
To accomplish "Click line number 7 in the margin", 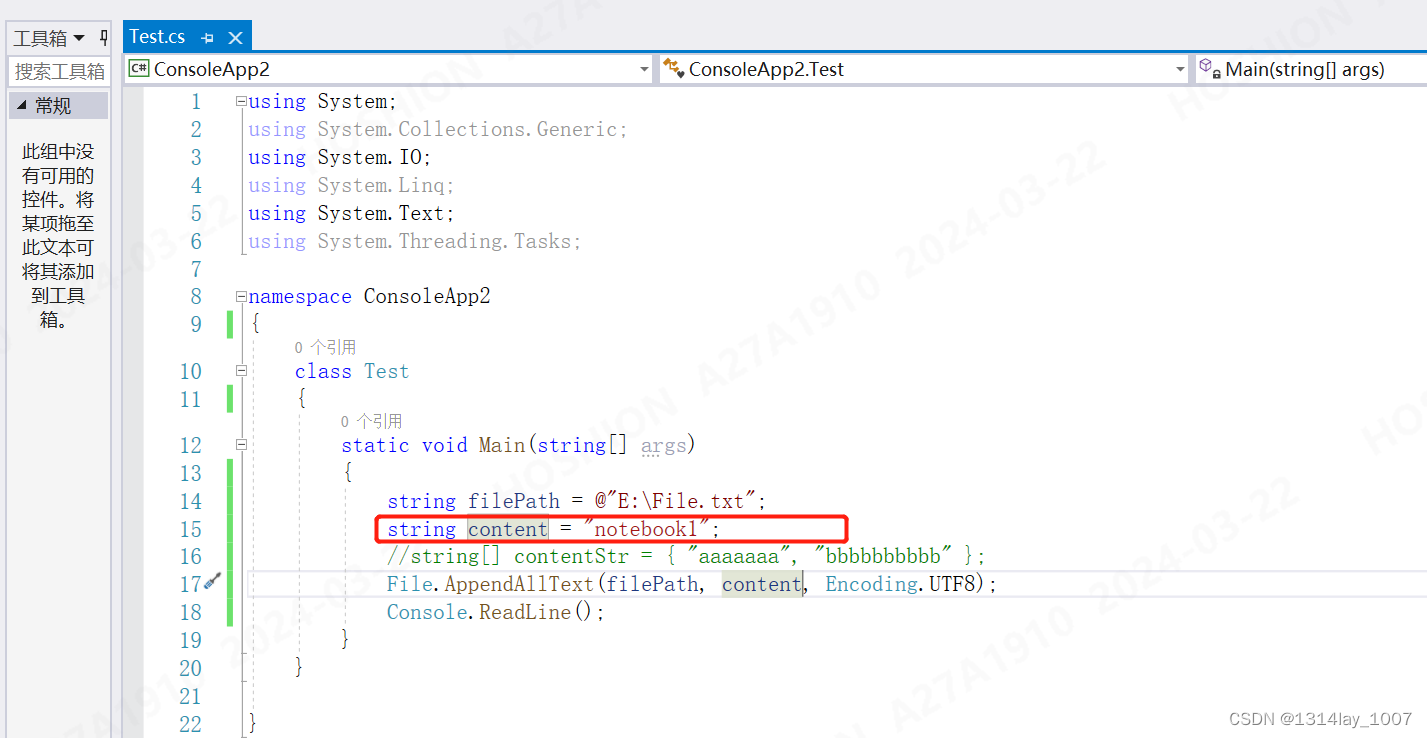I will (196, 269).
